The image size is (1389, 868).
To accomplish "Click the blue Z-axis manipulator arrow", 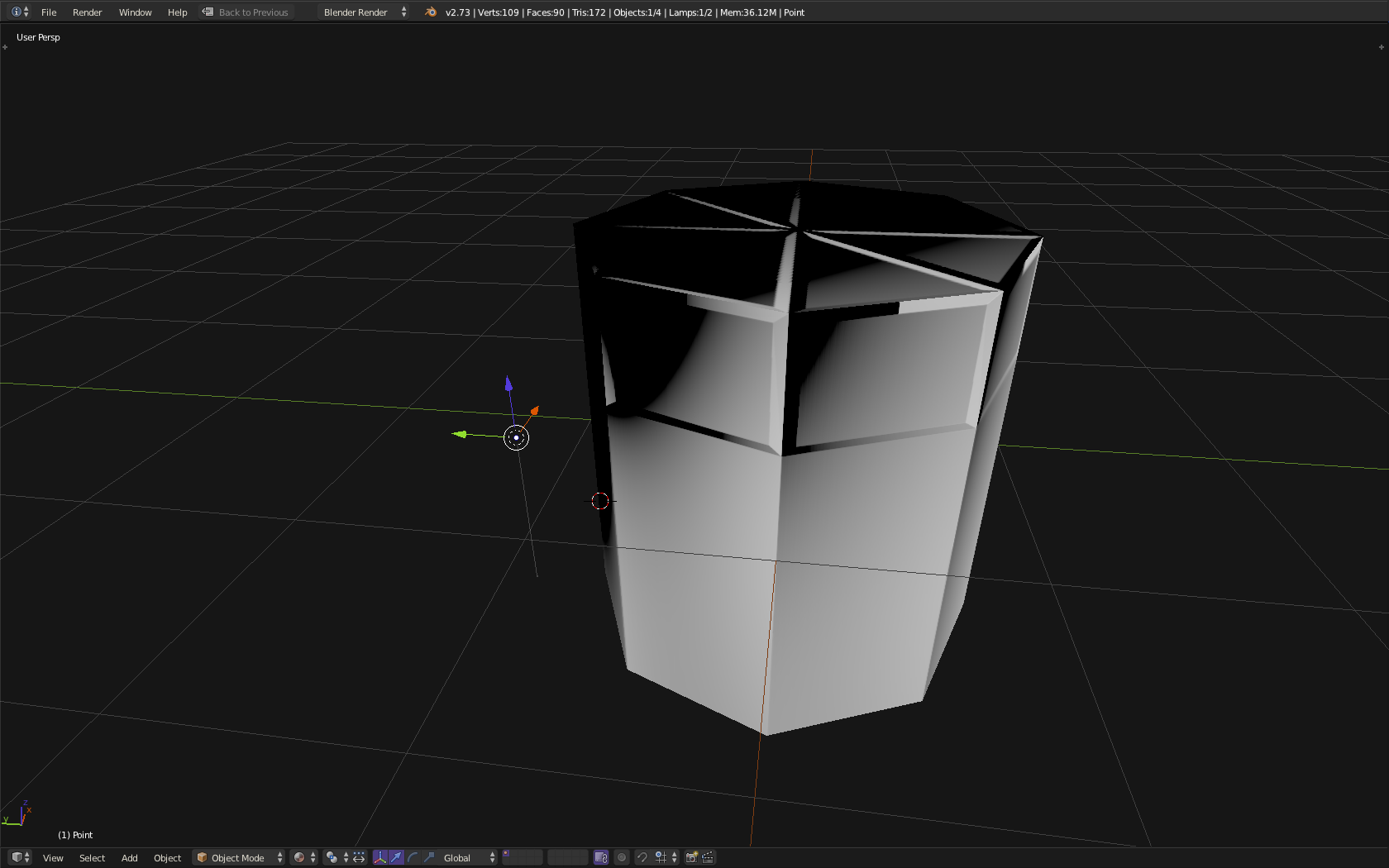I will coord(508,384).
